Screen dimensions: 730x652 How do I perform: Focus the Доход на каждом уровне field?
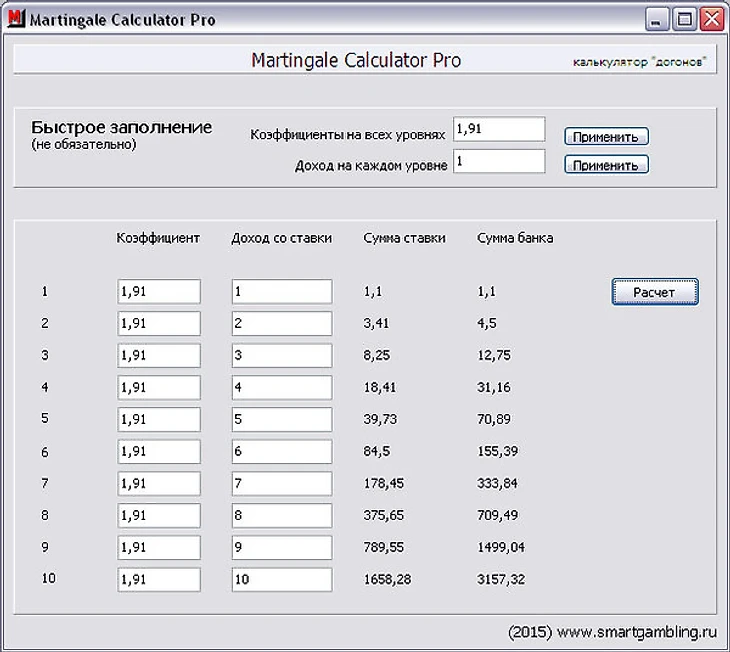[498, 161]
